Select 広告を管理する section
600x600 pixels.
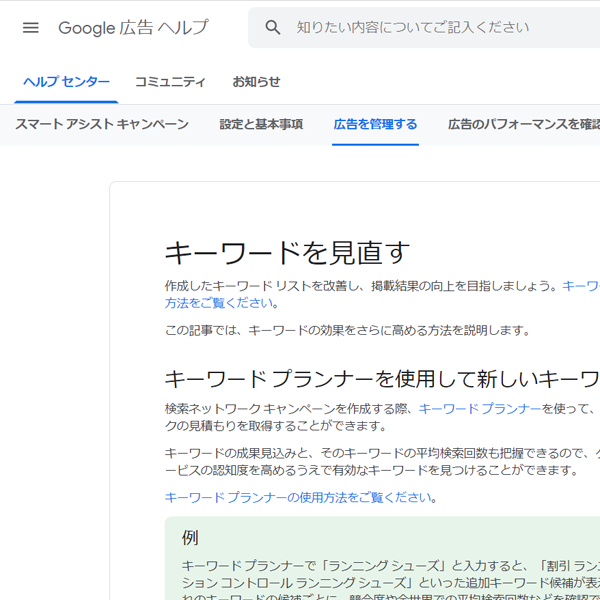coord(375,124)
